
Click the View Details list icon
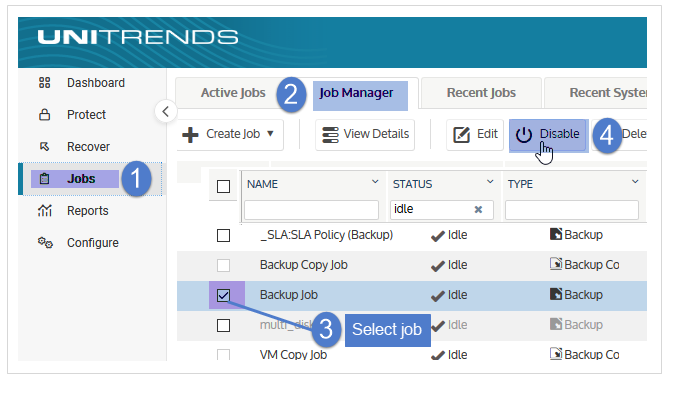click(330, 134)
